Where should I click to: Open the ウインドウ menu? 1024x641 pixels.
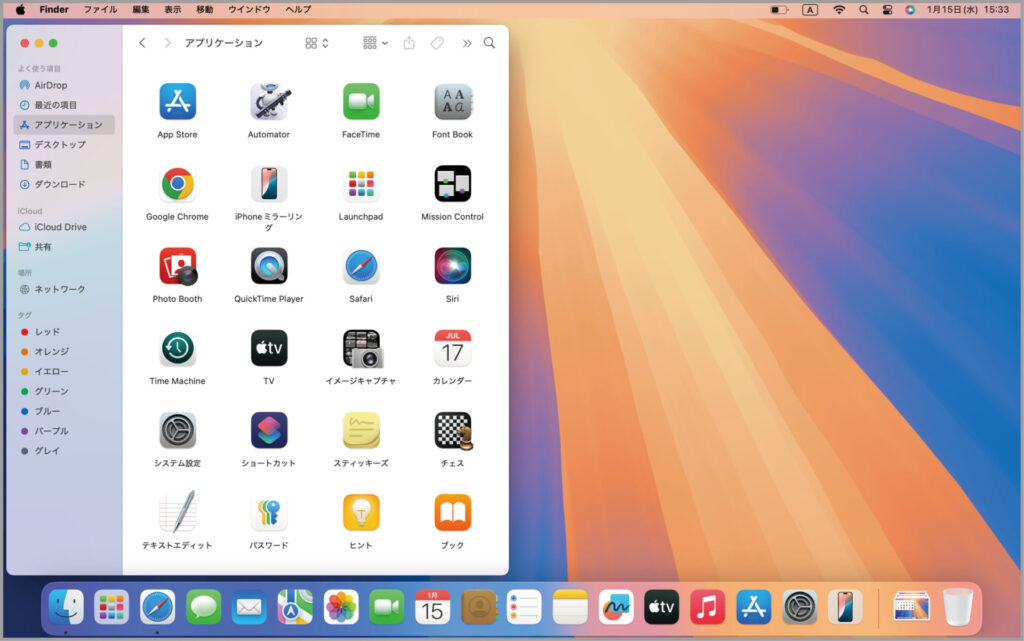click(x=249, y=9)
